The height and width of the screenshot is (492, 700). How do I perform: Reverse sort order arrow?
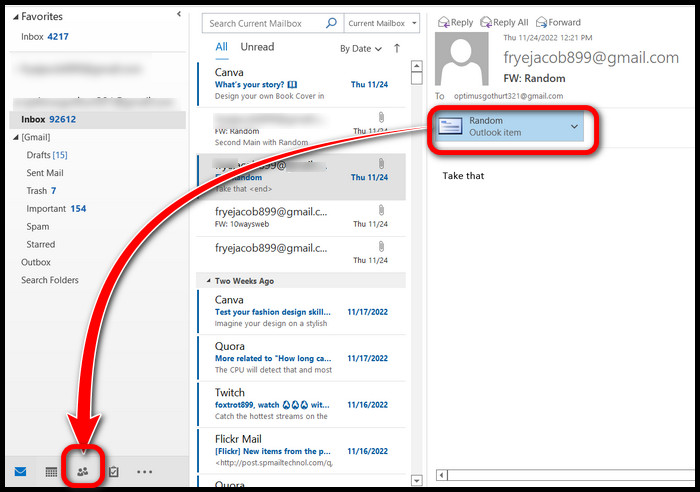click(x=397, y=48)
